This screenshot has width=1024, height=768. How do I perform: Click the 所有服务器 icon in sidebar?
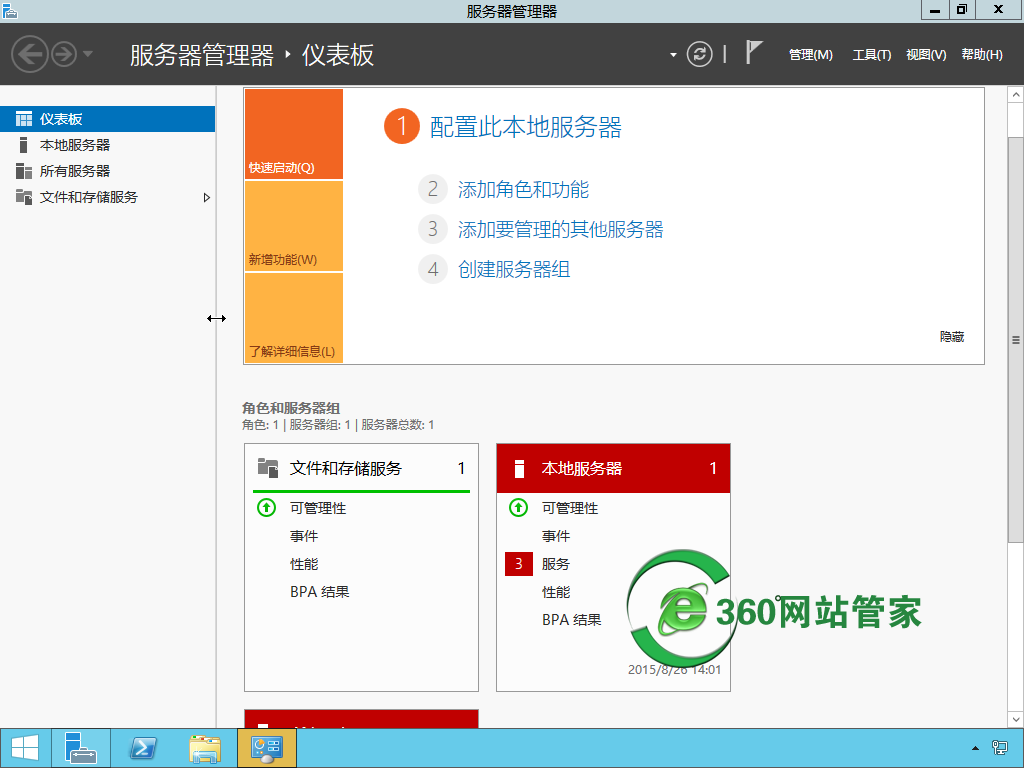[24, 171]
